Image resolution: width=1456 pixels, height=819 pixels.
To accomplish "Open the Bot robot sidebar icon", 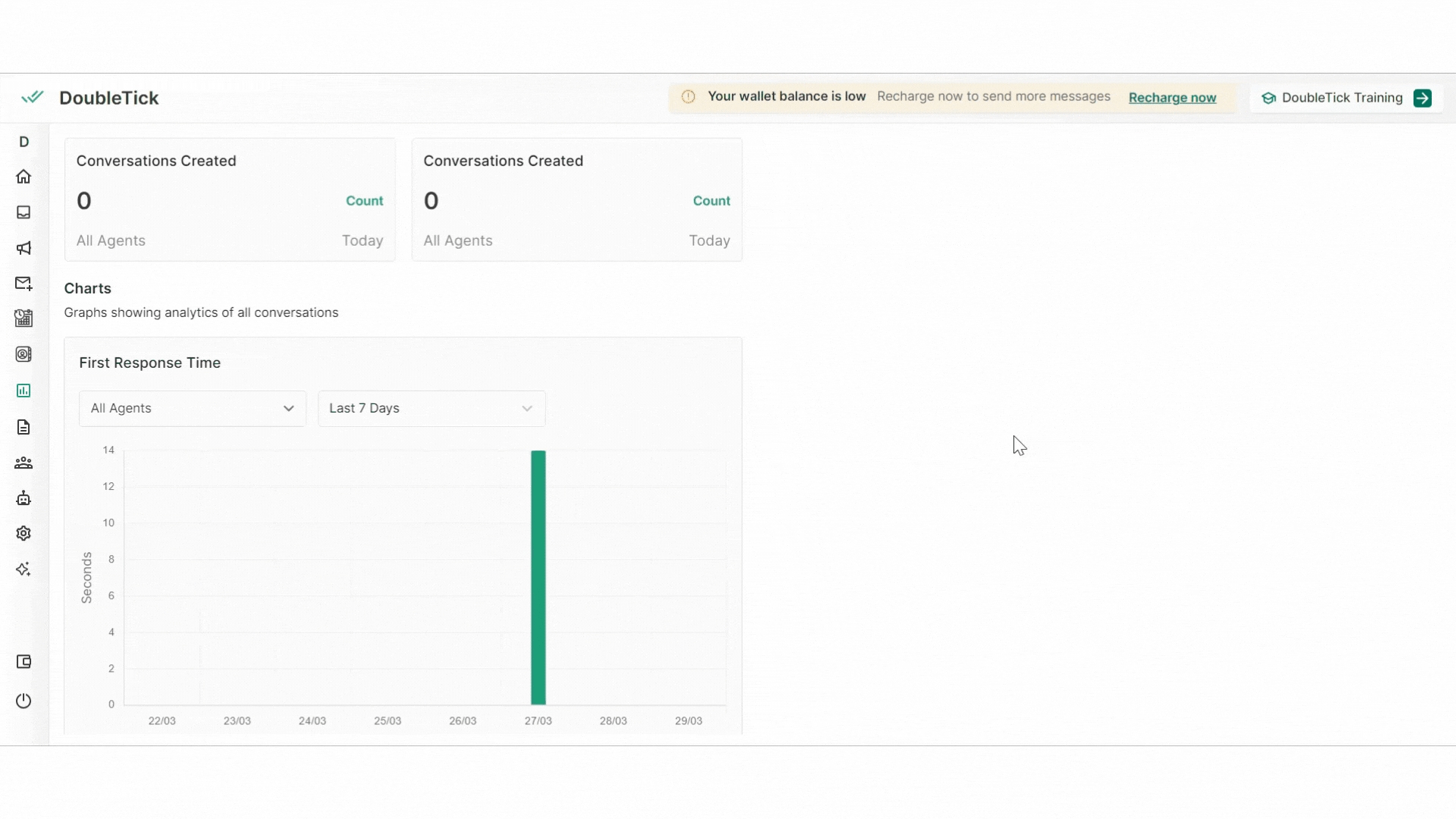I will [24, 498].
